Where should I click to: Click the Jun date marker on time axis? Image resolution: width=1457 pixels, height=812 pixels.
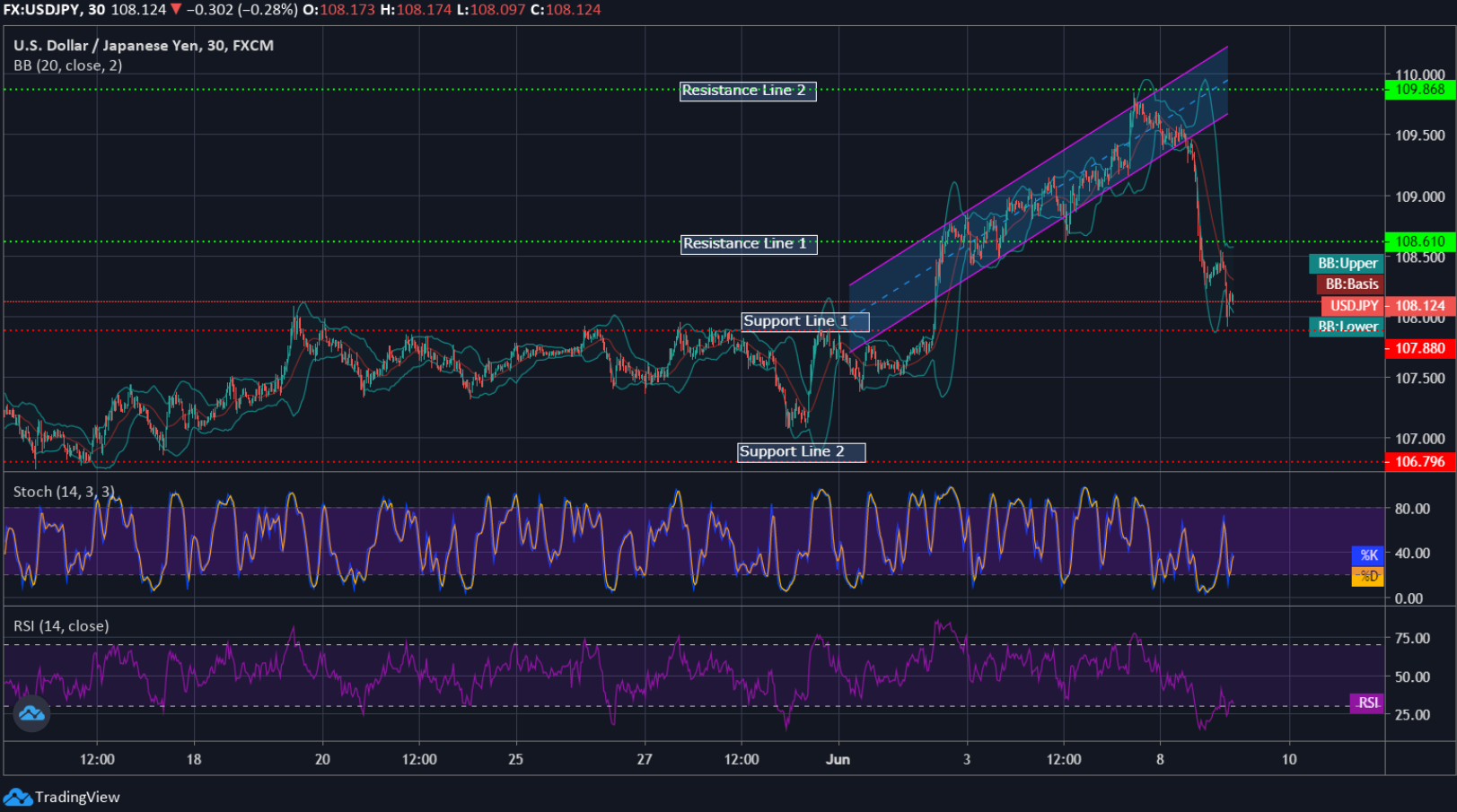[x=838, y=760]
